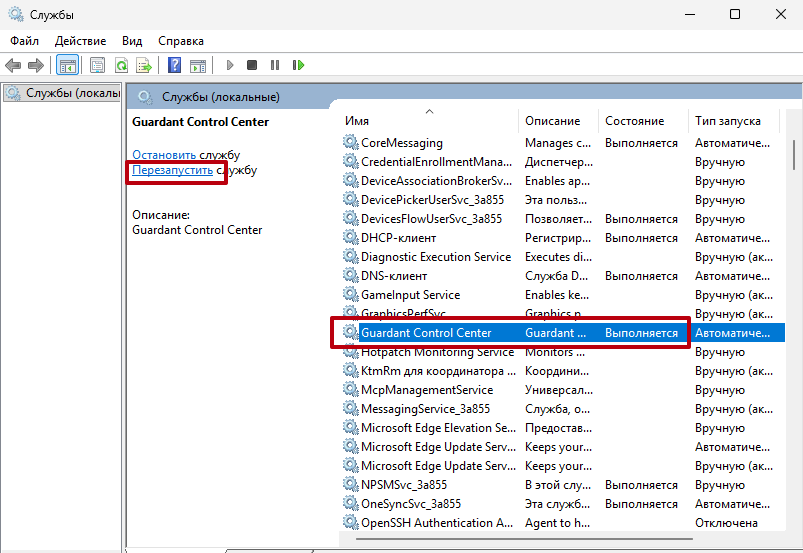
Task: Open the Файл menu
Action: (24, 41)
